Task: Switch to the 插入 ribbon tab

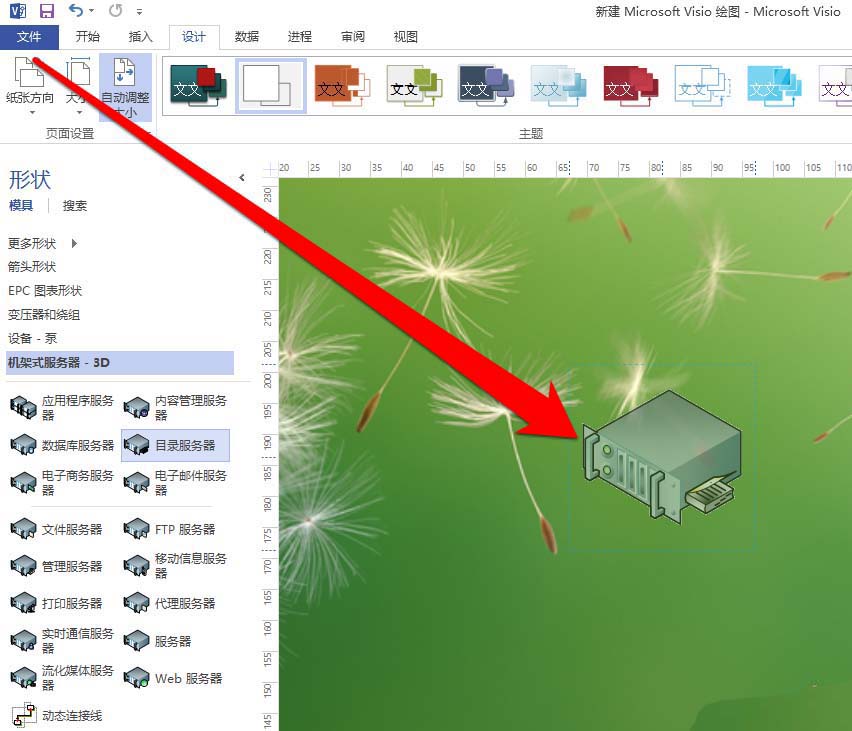Action: [140, 36]
